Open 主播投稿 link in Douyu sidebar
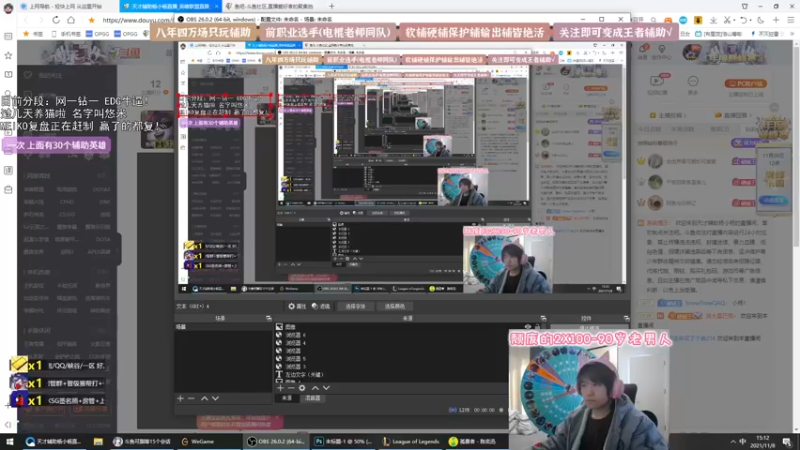The image size is (800, 450). tap(668, 115)
